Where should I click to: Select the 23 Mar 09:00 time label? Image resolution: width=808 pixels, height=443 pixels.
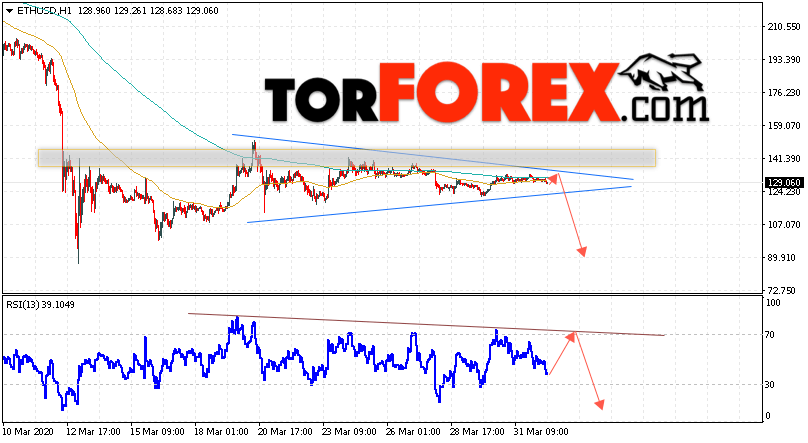[x=349, y=432]
